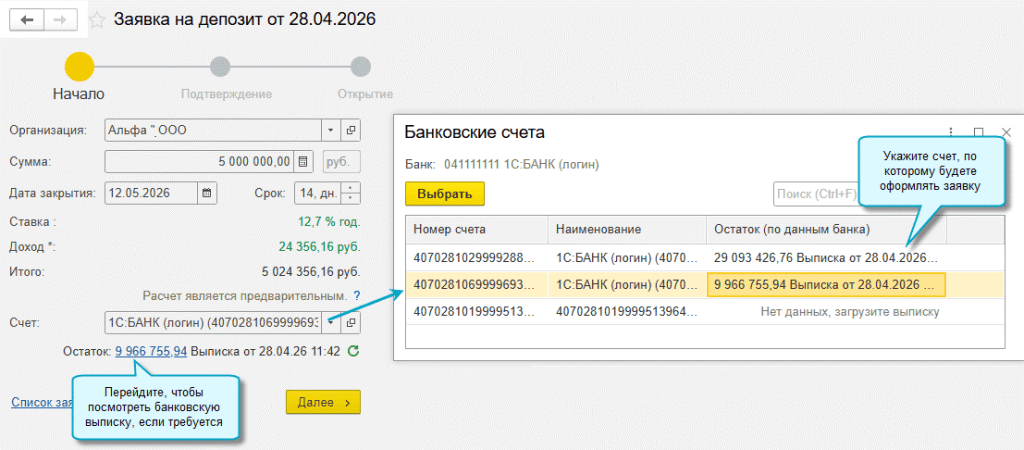
Task: Sort by Остаток (по данным банка) column header
Action: click(827, 229)
